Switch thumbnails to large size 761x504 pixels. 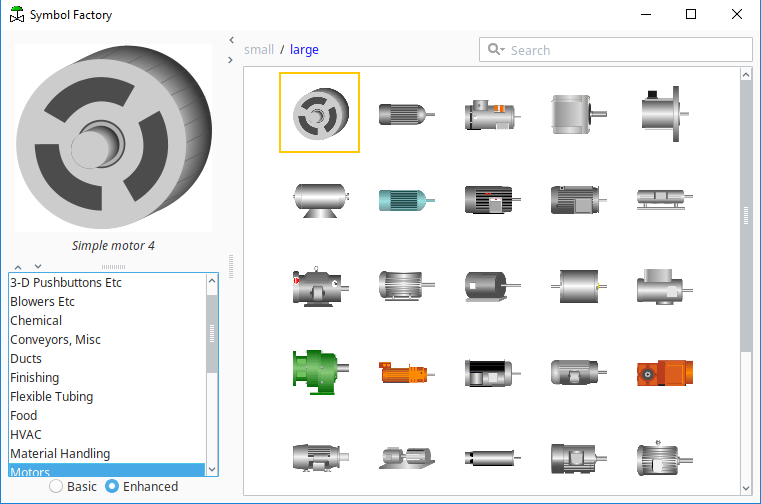pyautogui.click(x=304, y=50)
